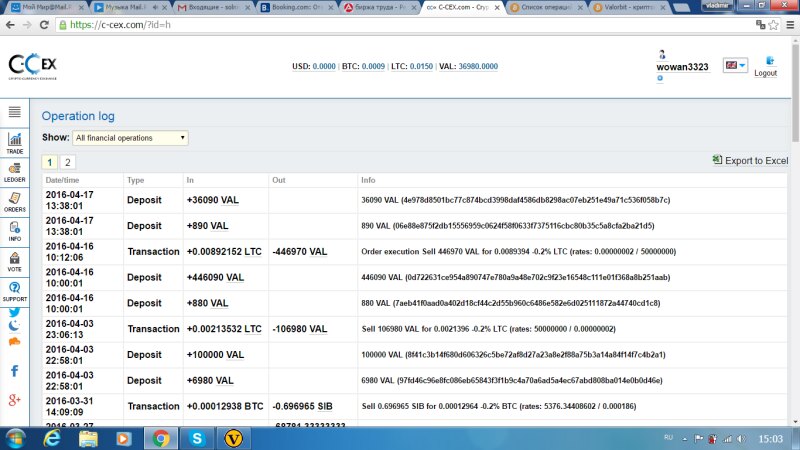
Task: Click the Info sidebar icon
Action: coord(15,231)
